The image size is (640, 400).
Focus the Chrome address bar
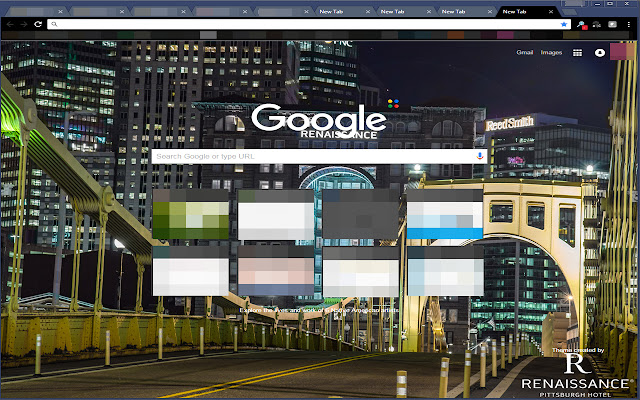click(309, 24)
